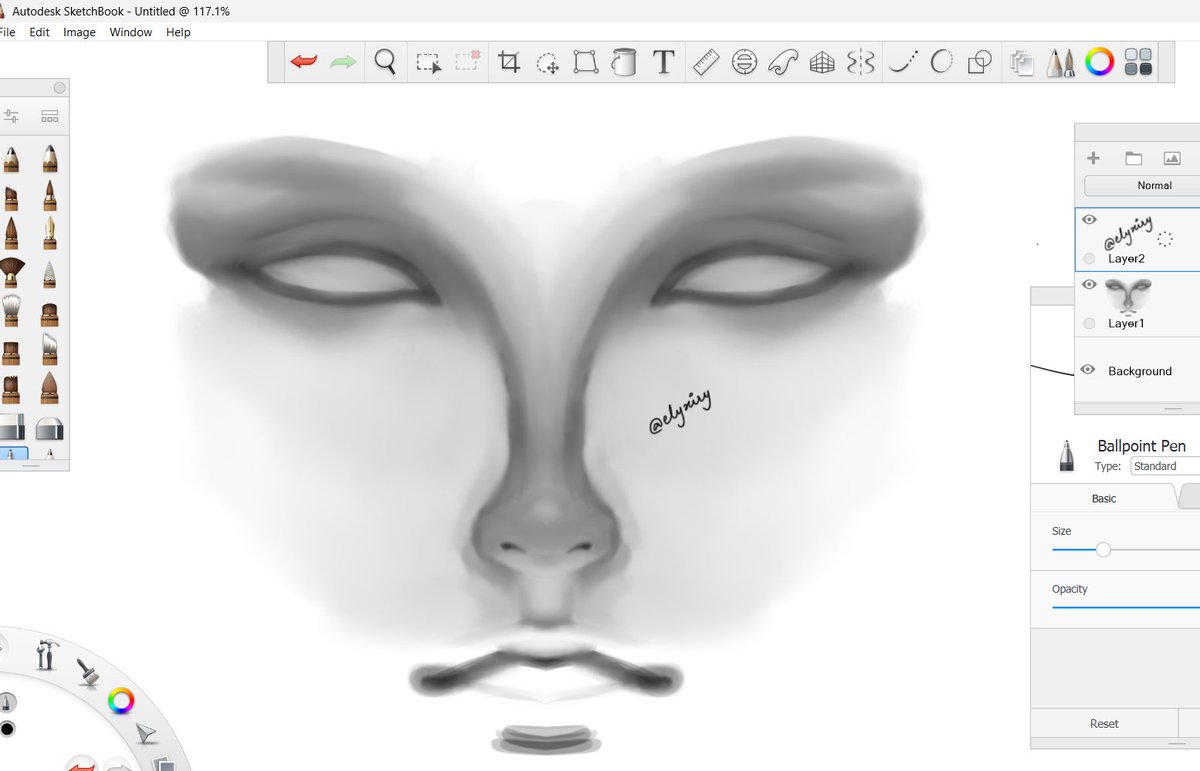Open the Normal blend mode dropdown
This screenshot has width=1200, height=771.
click(x=1142, y=186)
